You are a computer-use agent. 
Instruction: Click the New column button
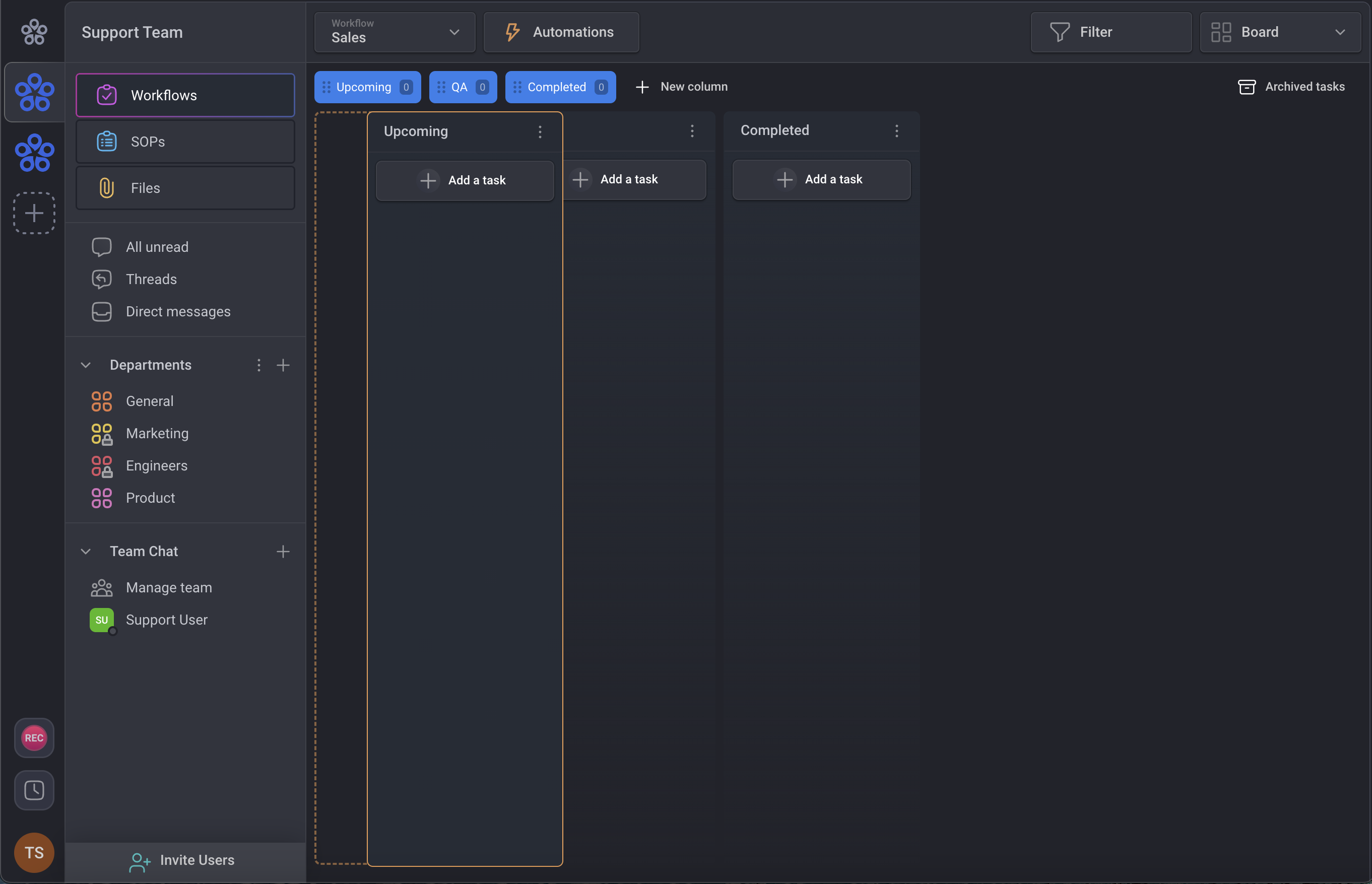click(681, 87)
